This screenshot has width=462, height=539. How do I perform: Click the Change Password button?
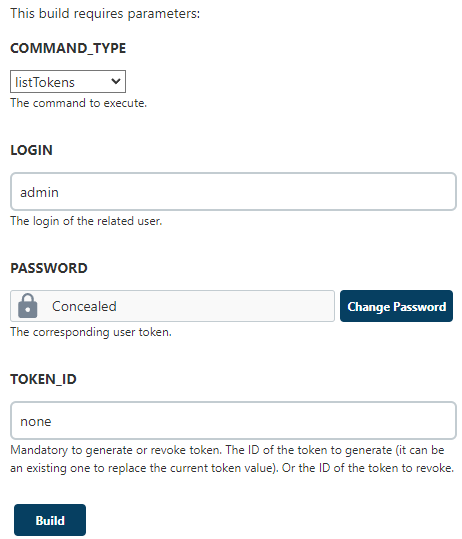pos(396,306)
